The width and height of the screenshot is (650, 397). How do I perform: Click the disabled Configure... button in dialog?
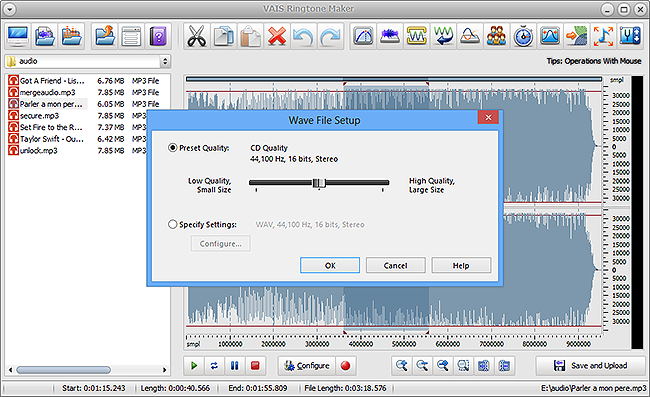(x=221, y=244)
